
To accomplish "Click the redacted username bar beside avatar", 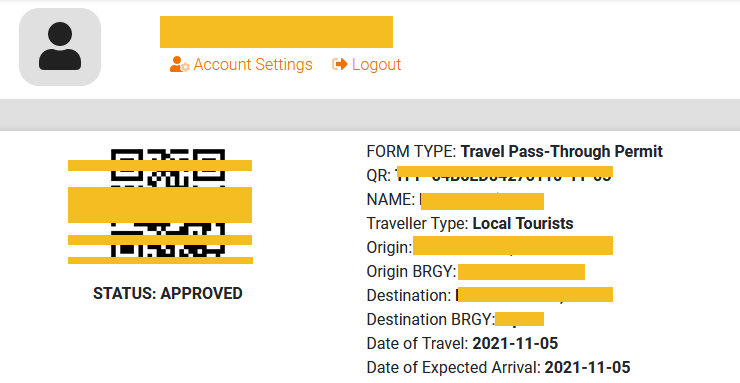I will pyautogui.click(x=277, y=32).
